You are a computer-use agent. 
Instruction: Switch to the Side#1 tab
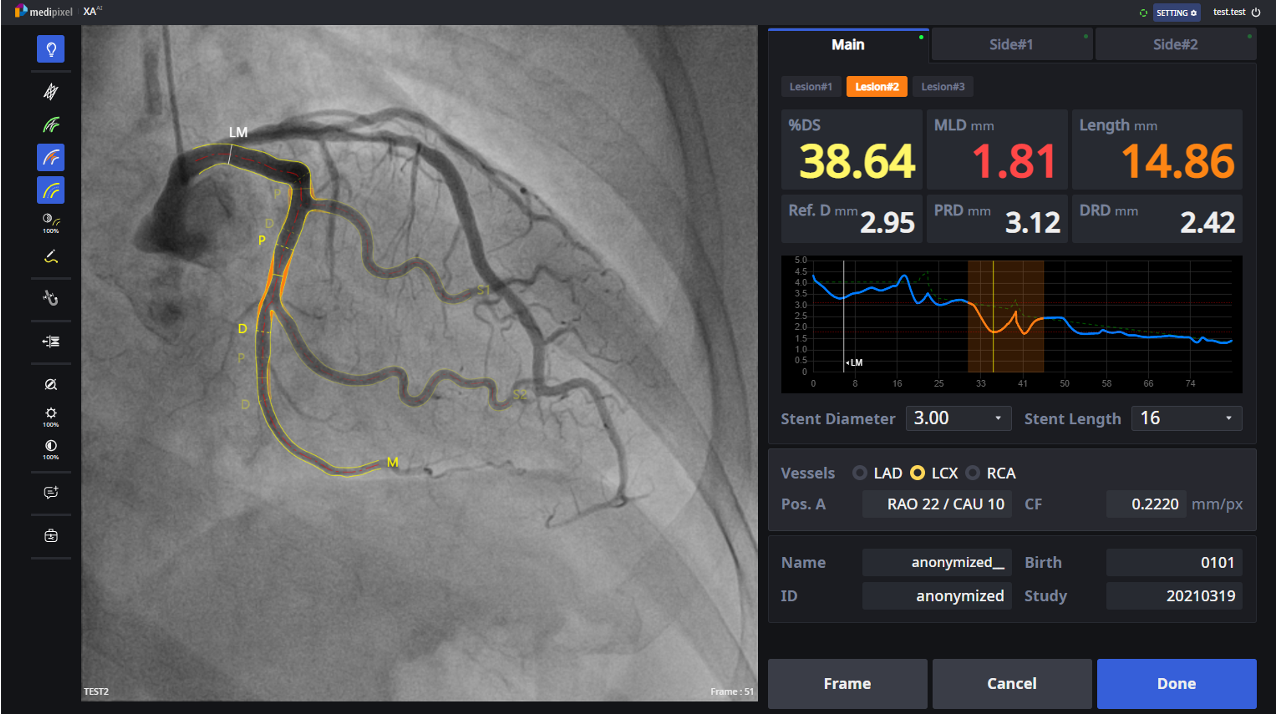1010,45
